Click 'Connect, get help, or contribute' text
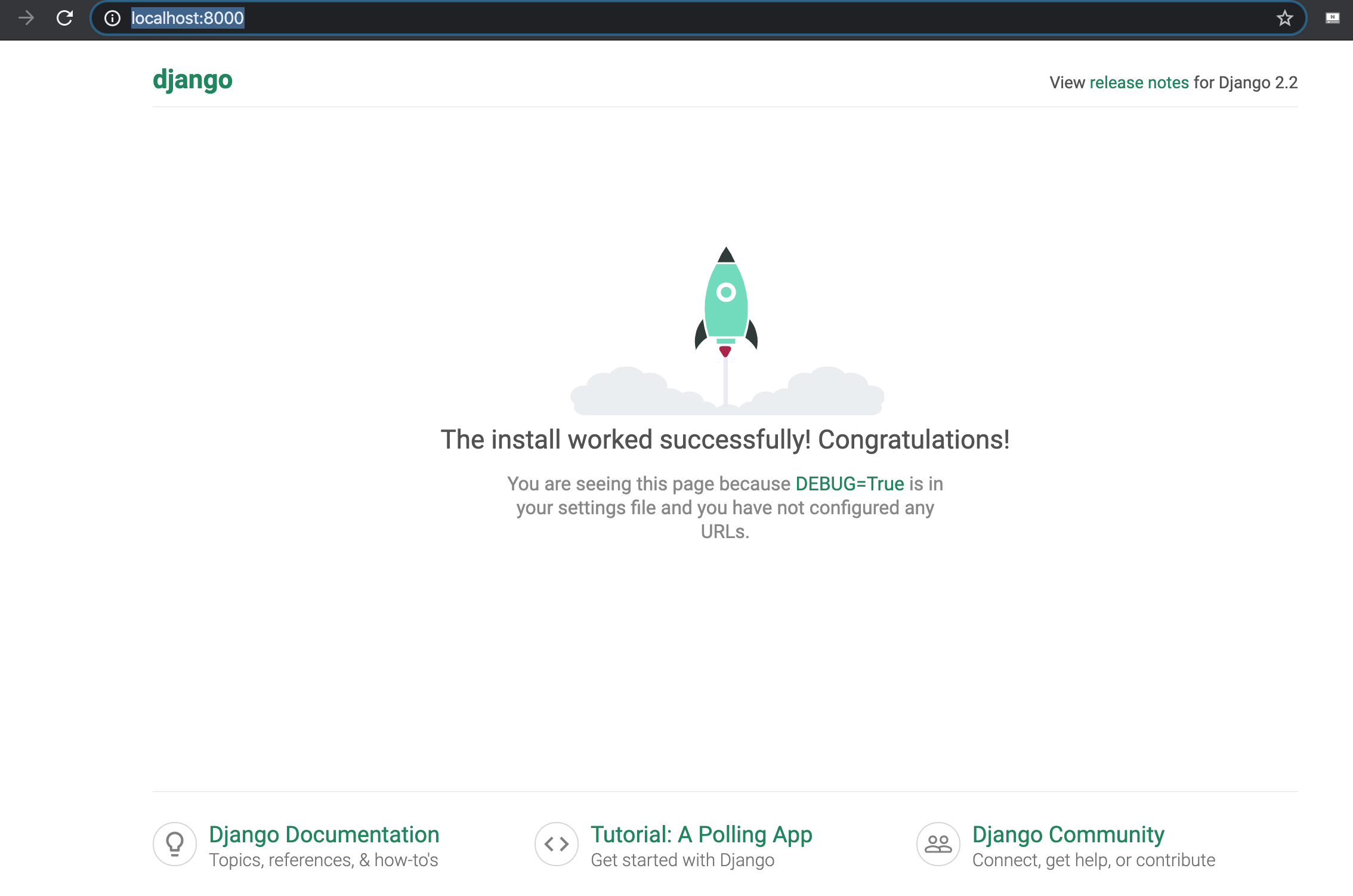The width and height of the screenshot is (1353, 896). tap(1093, 860)
